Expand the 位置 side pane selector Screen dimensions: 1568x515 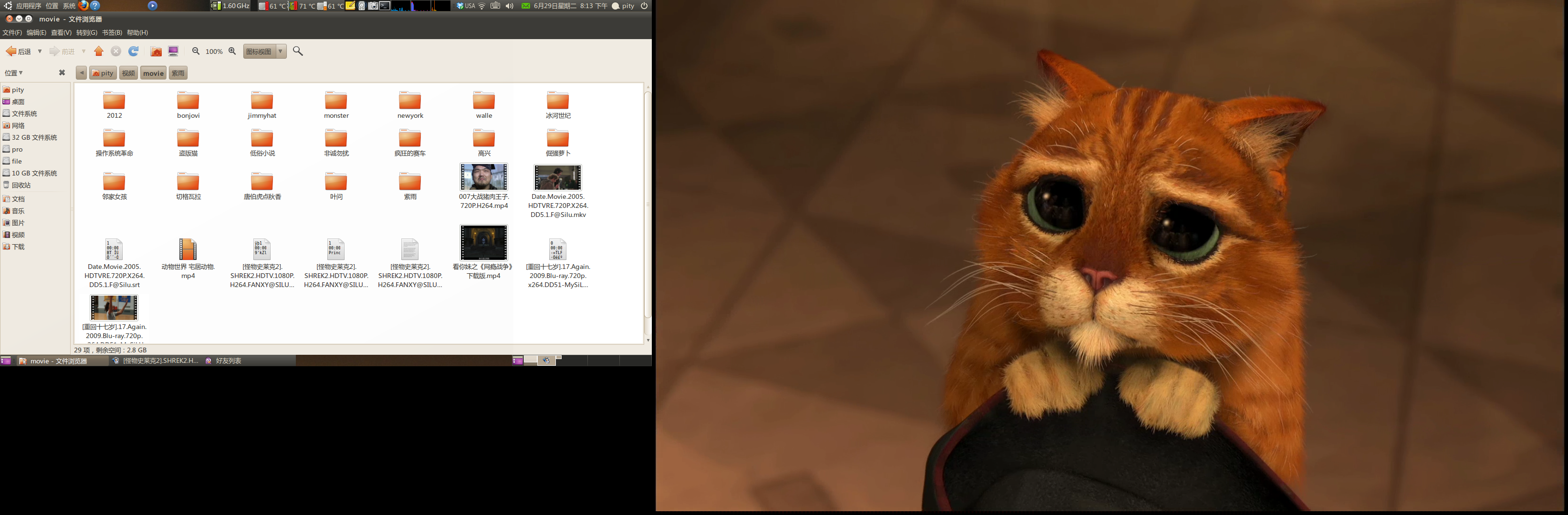[x=14, y=73]
